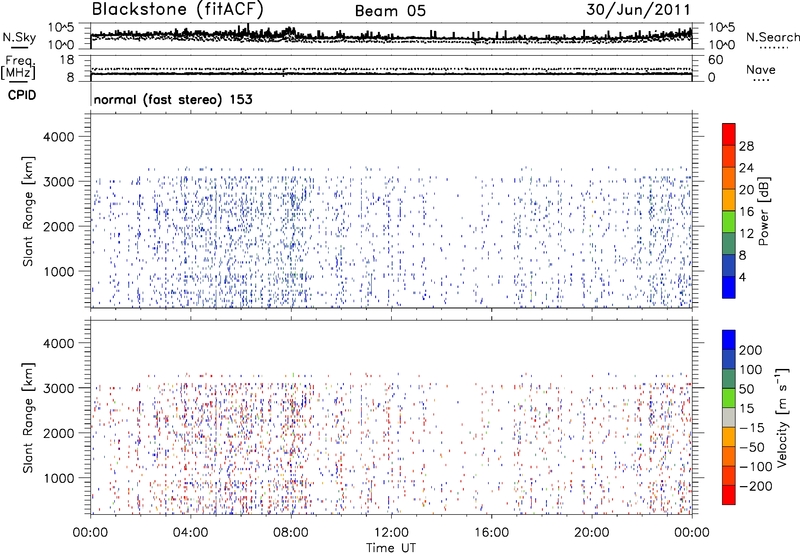Image resolution: width=800 pixels, height=554 pixels.
Task: Click the 'Beam 05' label
Action: coord(390,11)
